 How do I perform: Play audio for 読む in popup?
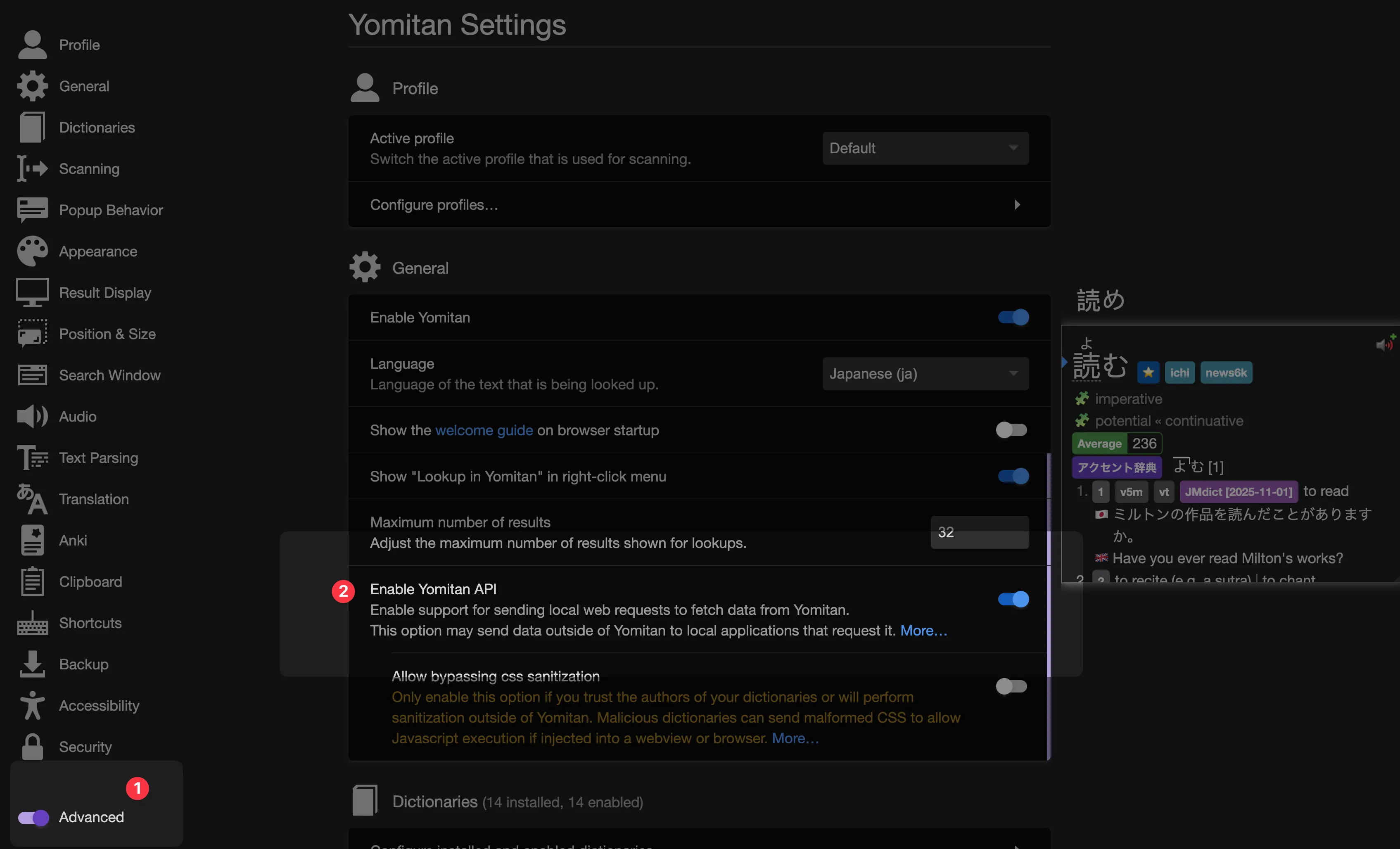[x=1384, y=344]
